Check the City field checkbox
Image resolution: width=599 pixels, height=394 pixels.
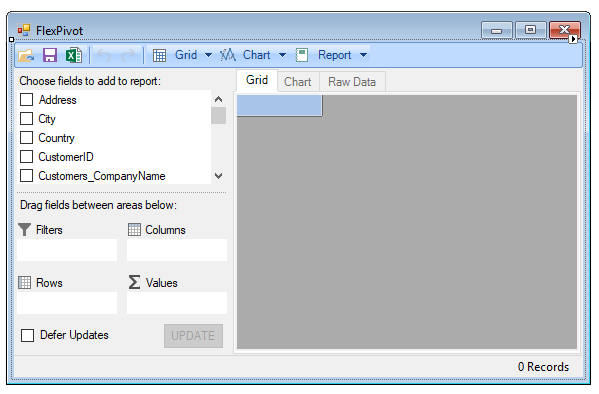click(26, 118)
